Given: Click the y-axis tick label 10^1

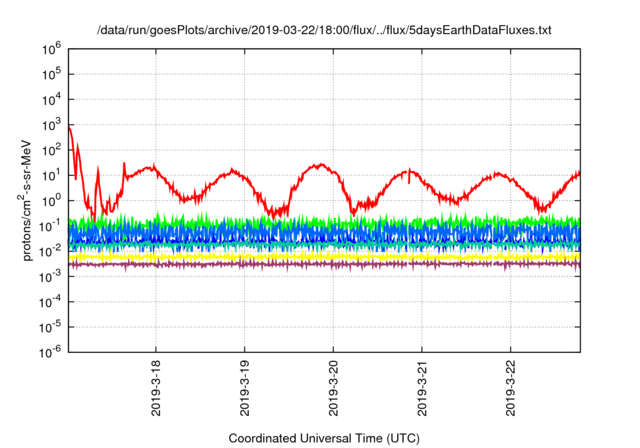Looking at the screenshot, I should tap(51, 175).
